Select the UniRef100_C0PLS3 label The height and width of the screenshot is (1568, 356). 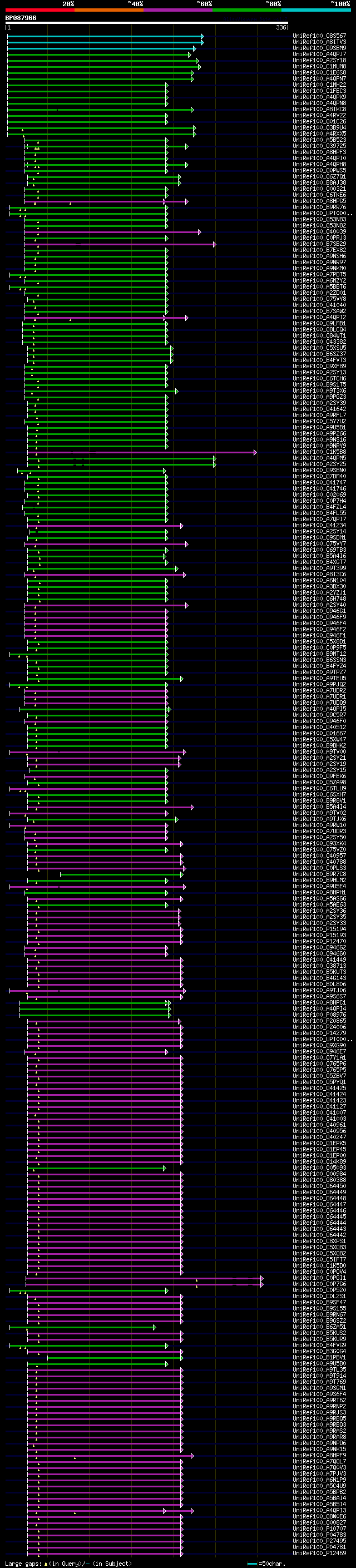(x=319, y=868)
